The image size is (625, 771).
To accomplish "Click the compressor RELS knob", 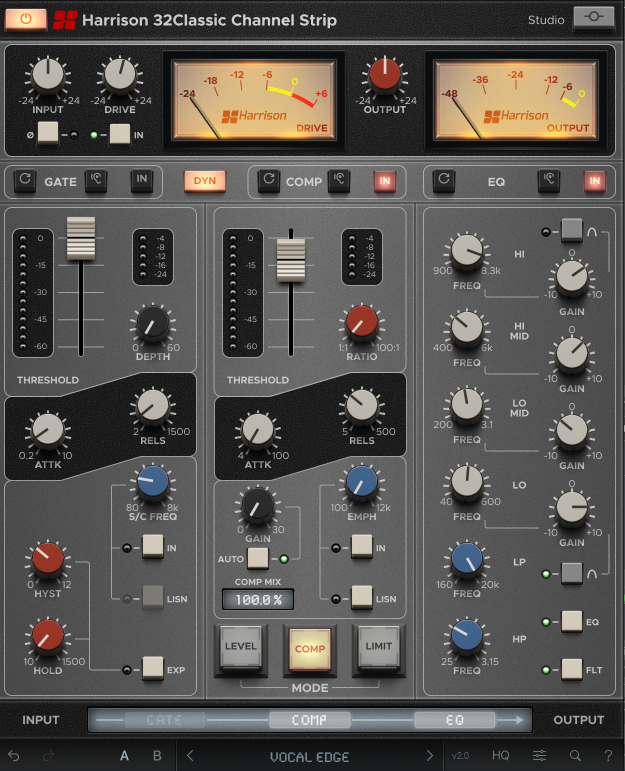I will (x=362, y=407).
